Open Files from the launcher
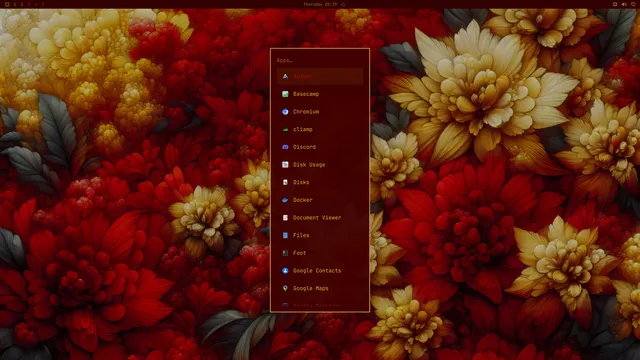640x360 pixels. point(320,235)
